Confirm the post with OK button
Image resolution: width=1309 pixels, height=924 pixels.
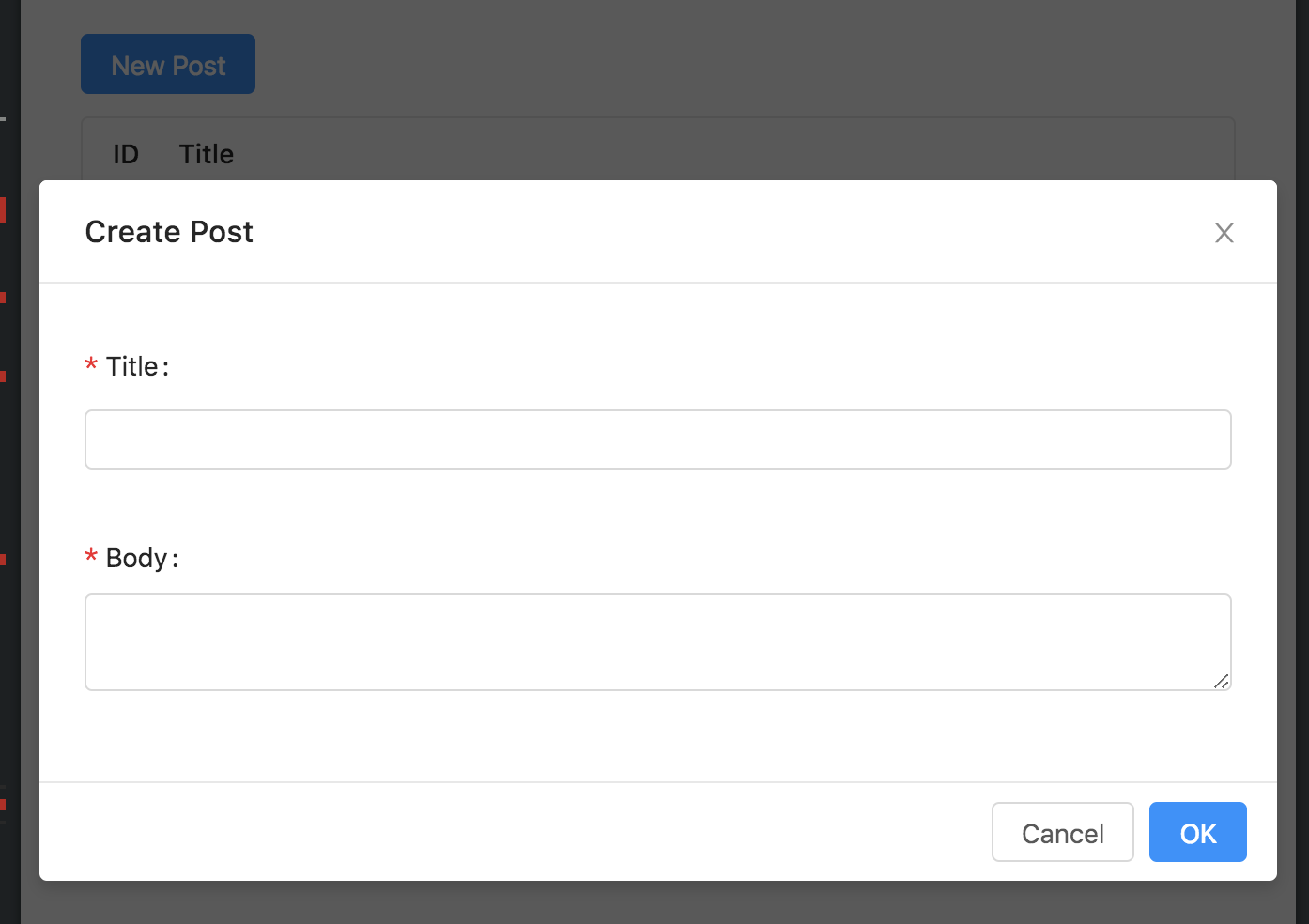coord(1197,832)
